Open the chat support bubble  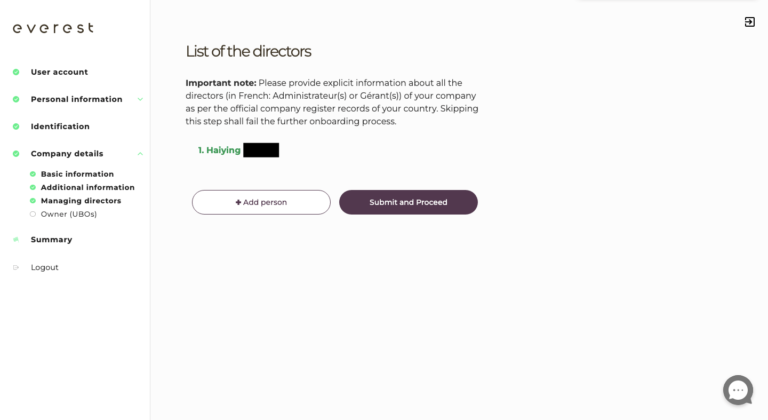pos(738,390)
